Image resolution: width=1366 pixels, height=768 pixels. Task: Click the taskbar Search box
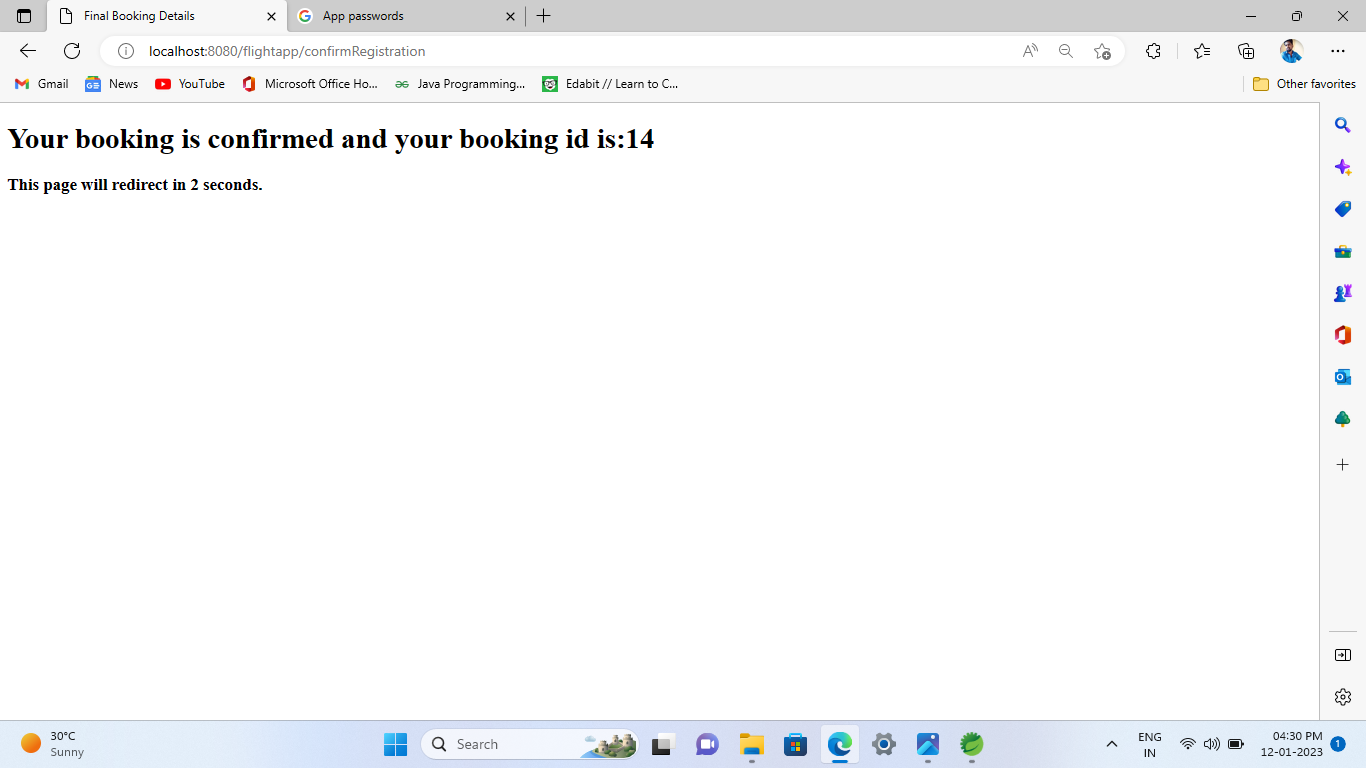(x=530, y=744)
